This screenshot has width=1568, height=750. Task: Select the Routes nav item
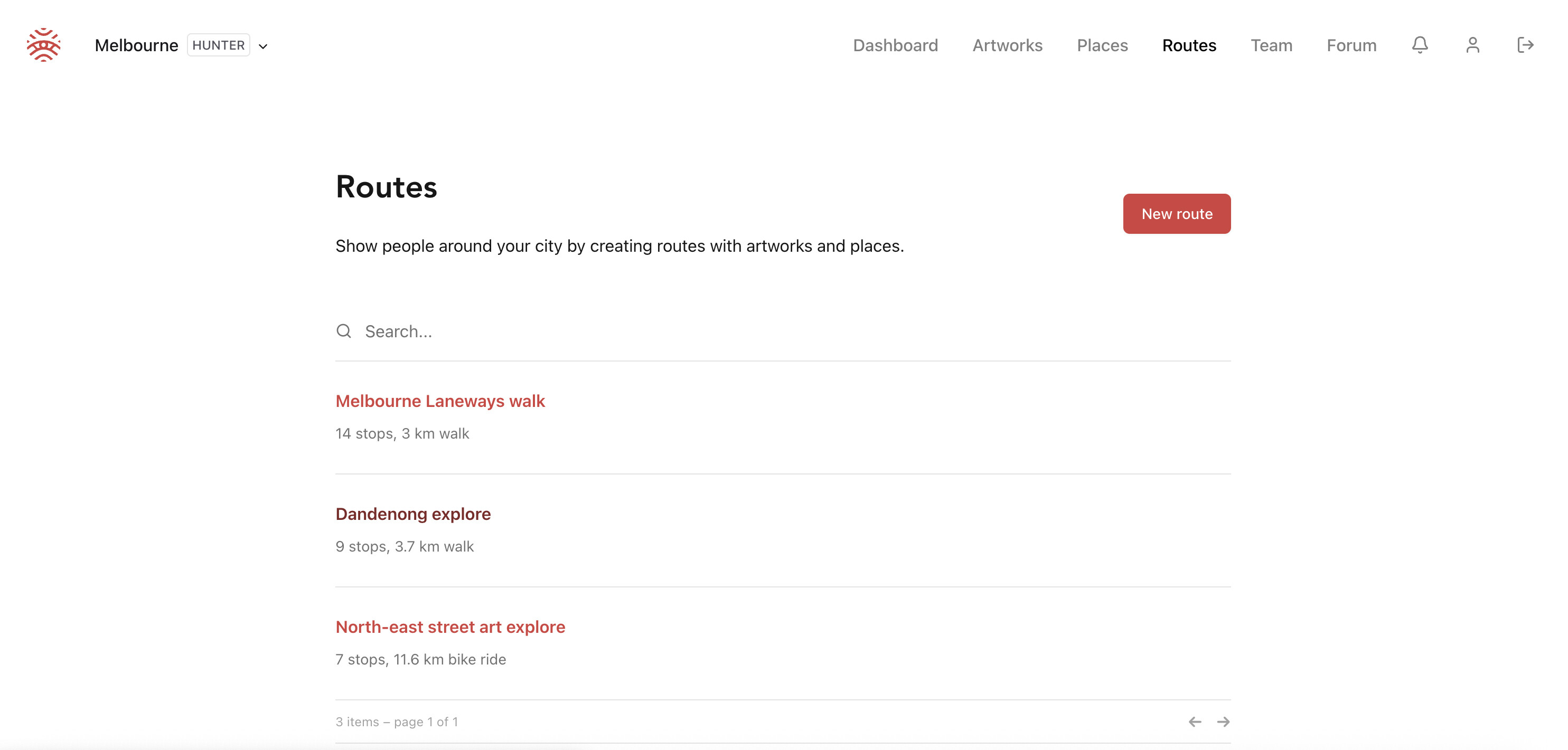[x=1189, y=45]
